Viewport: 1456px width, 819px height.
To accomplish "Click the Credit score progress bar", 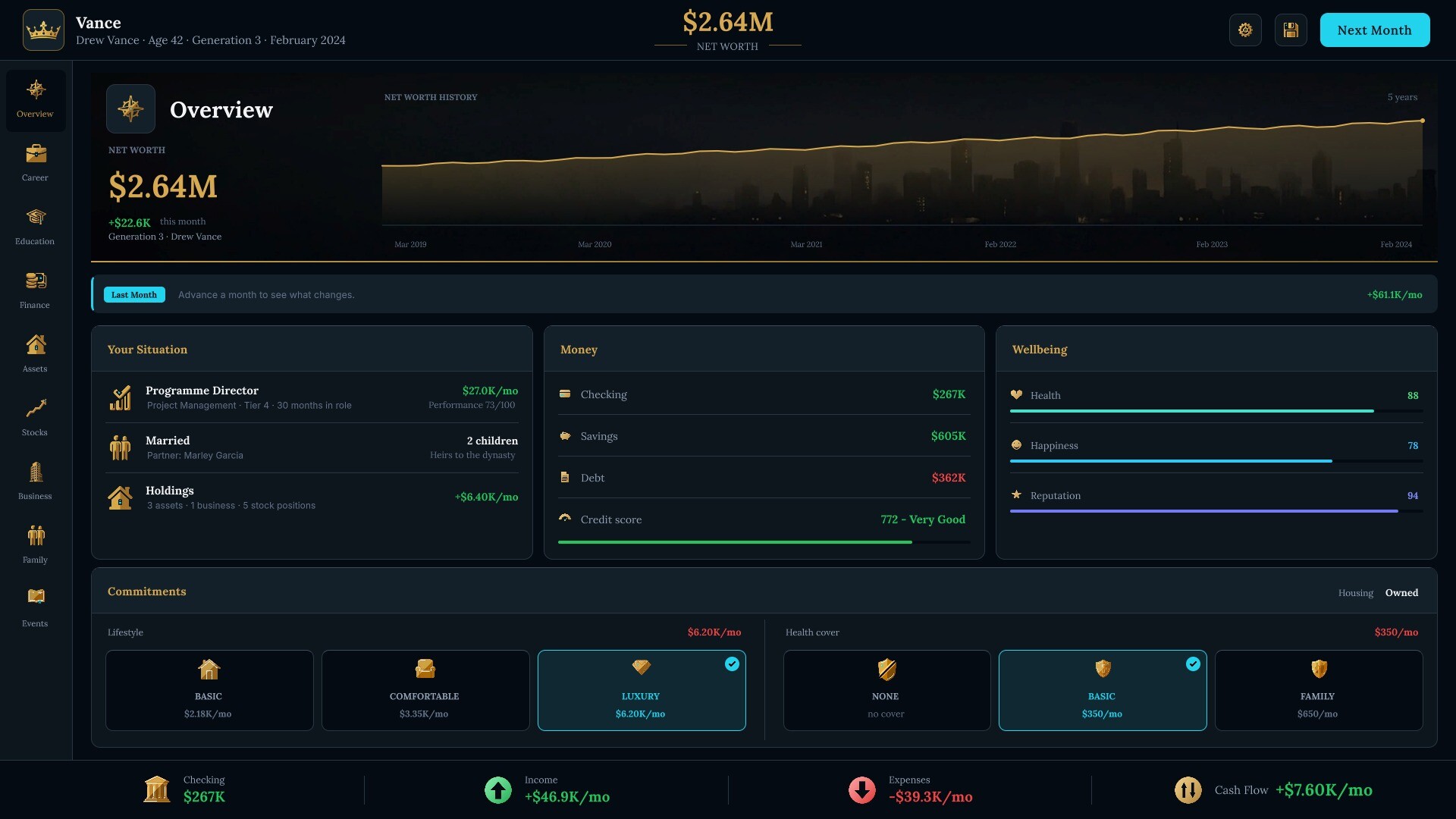I will point(764,542).
